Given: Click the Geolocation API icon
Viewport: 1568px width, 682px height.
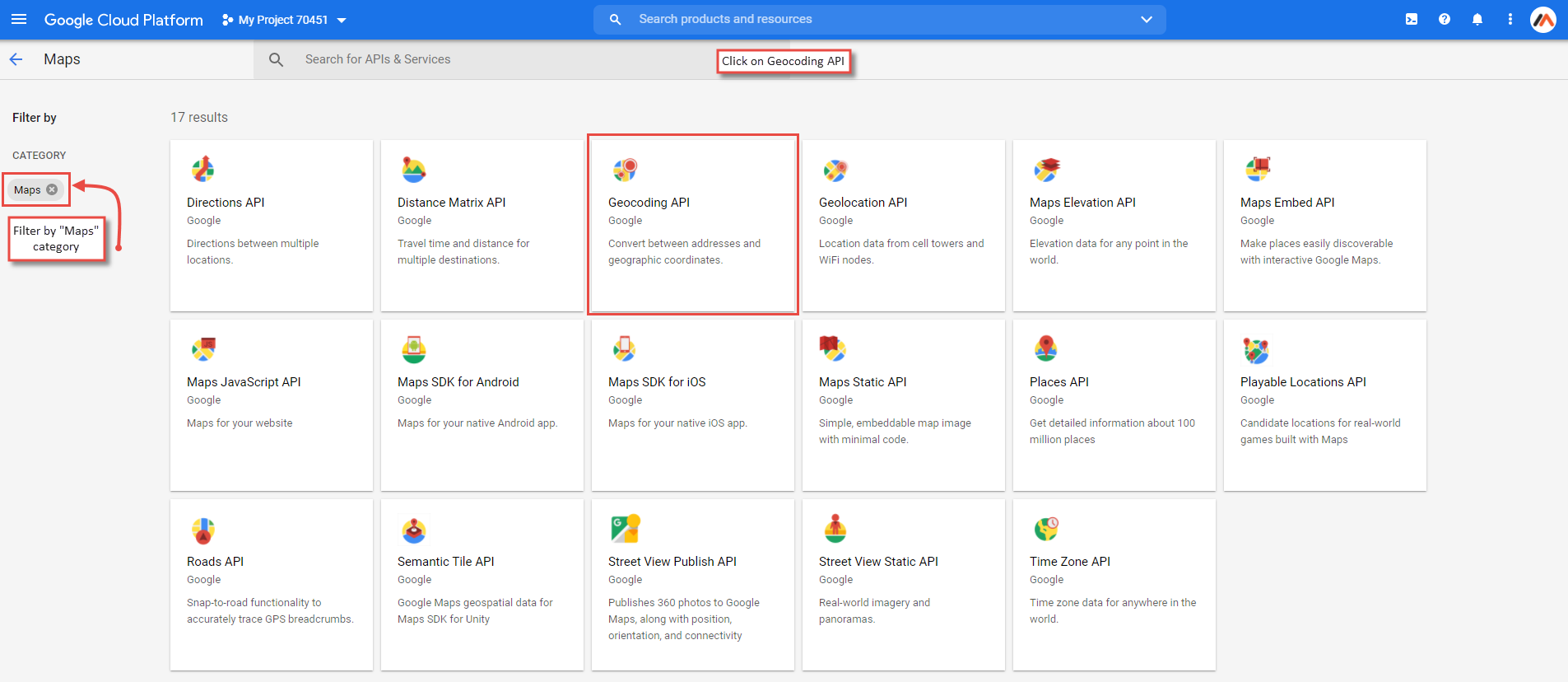Looking at the screenshot, I should [835, 170].
